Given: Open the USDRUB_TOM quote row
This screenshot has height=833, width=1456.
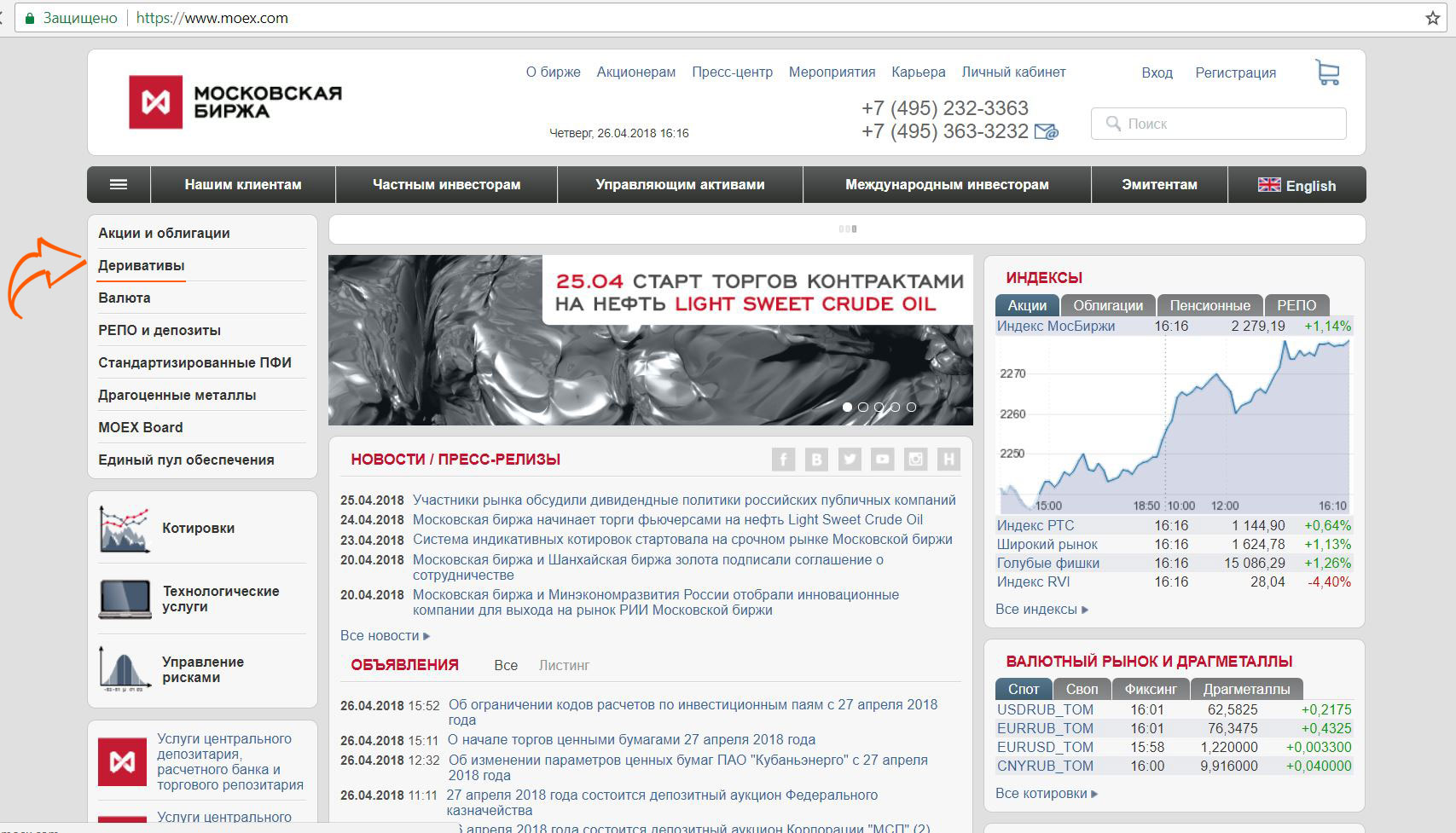Looking at the screenshot, I should [x=1174, y=709].
